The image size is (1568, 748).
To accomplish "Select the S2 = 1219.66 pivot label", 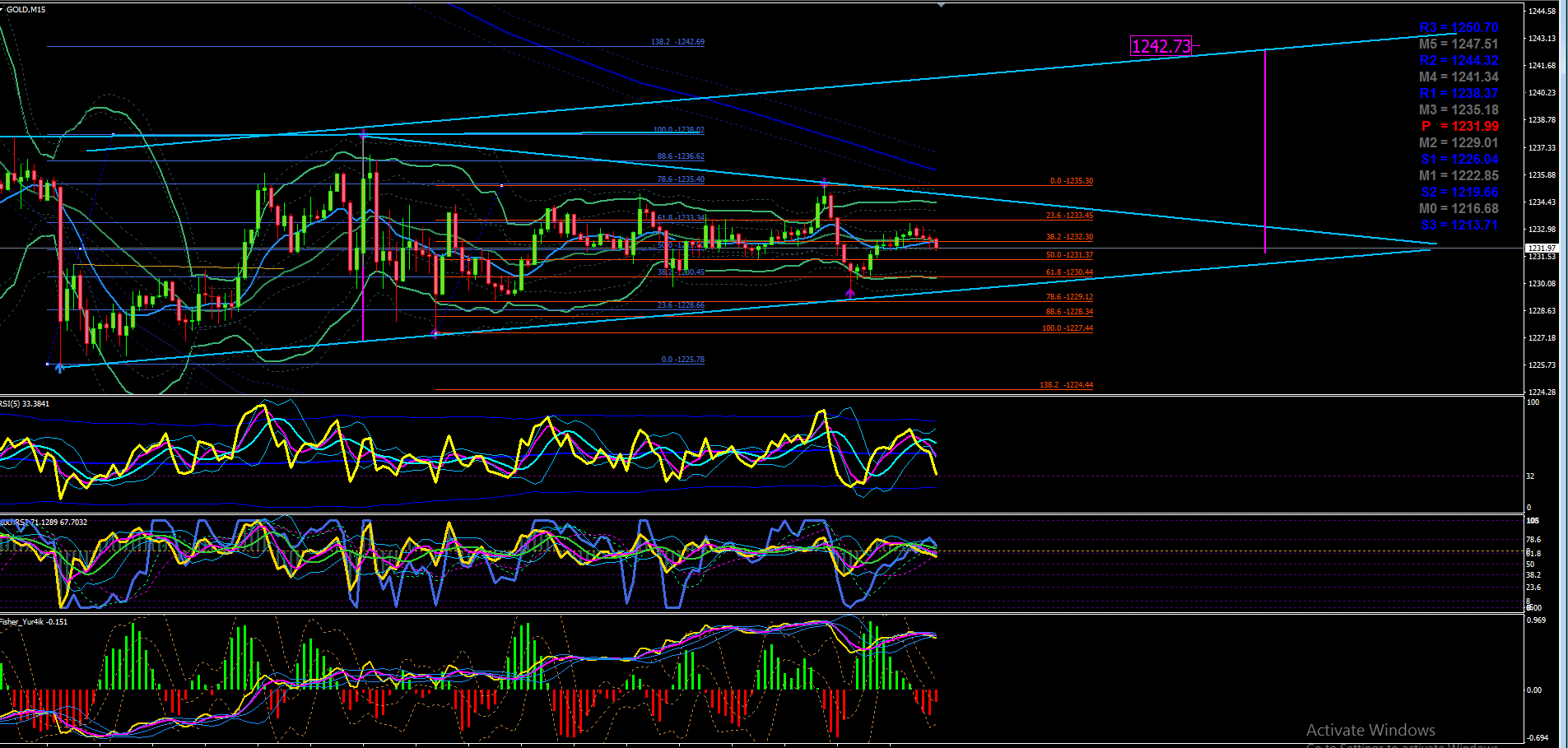I will (x=1459, y=193).
